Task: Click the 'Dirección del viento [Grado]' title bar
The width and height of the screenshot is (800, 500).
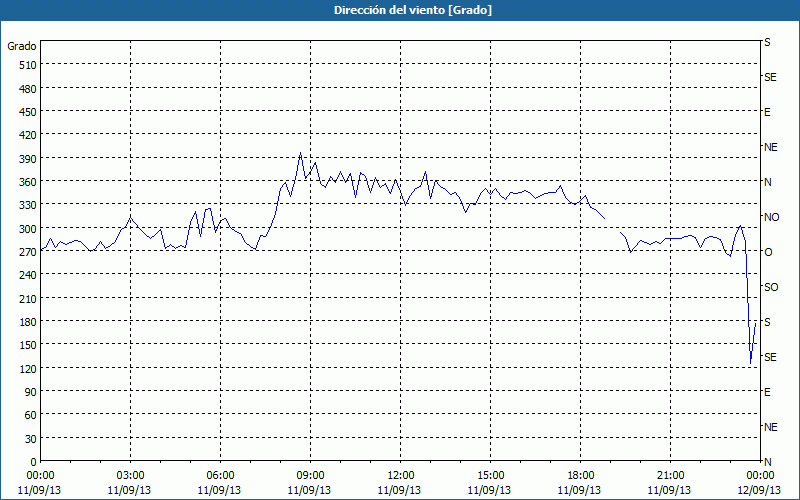Action: (x=400, y=10)
